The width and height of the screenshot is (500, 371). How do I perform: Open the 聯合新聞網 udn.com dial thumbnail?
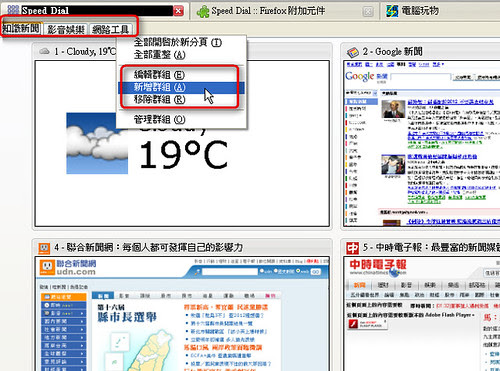[x=182, y=313]
